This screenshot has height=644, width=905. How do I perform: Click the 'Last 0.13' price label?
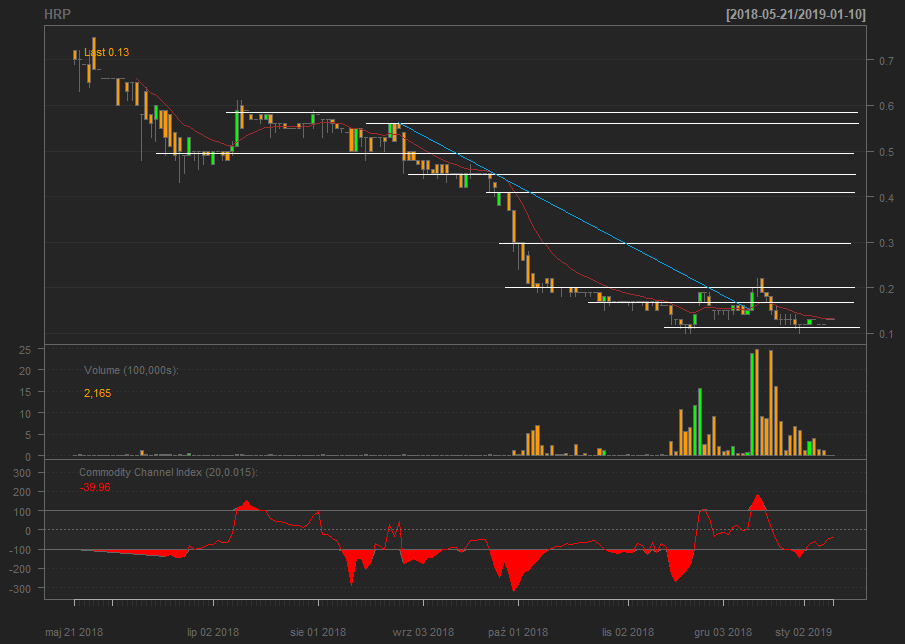coord(106,52)
